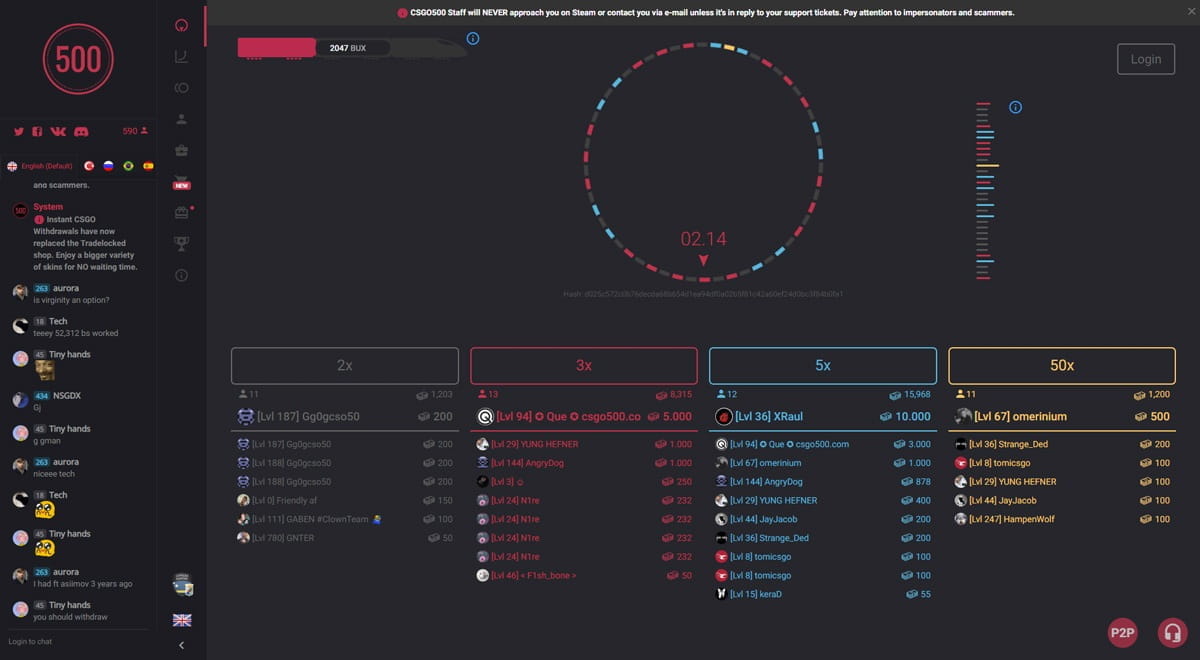This screenshot has width=1200, height=660.
Task: Click [Lvl 67] omerinium in 5x list
Action: click(x=823, y=463)
